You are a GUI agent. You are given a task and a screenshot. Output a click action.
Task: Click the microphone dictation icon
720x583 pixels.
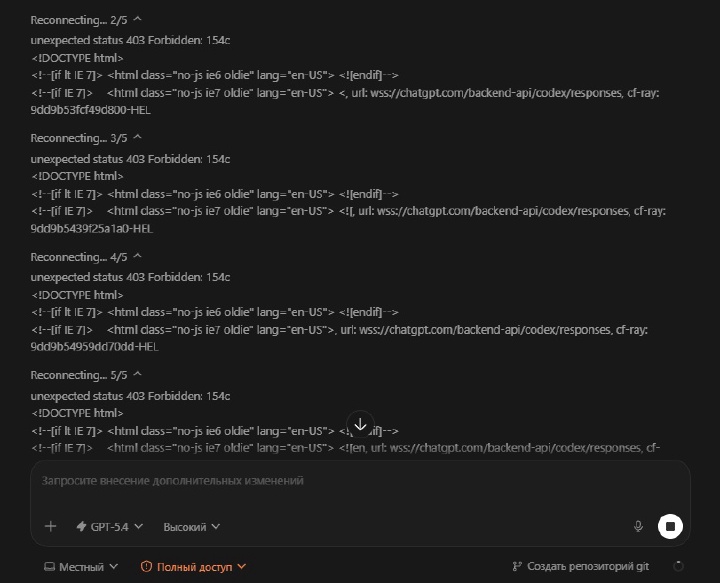tap(638, 526)
